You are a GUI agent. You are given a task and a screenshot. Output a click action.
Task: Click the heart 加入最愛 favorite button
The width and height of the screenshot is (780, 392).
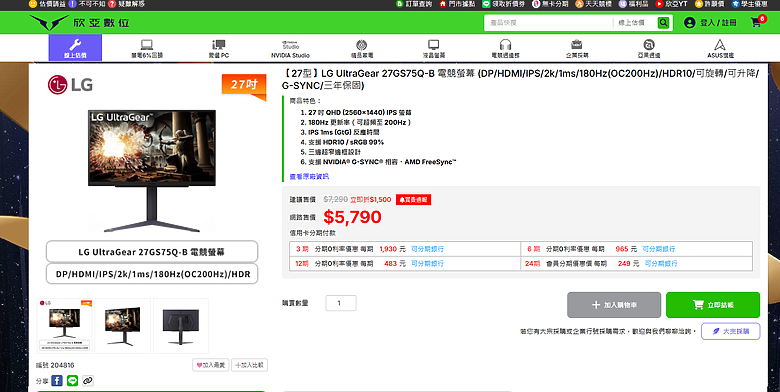211,365
